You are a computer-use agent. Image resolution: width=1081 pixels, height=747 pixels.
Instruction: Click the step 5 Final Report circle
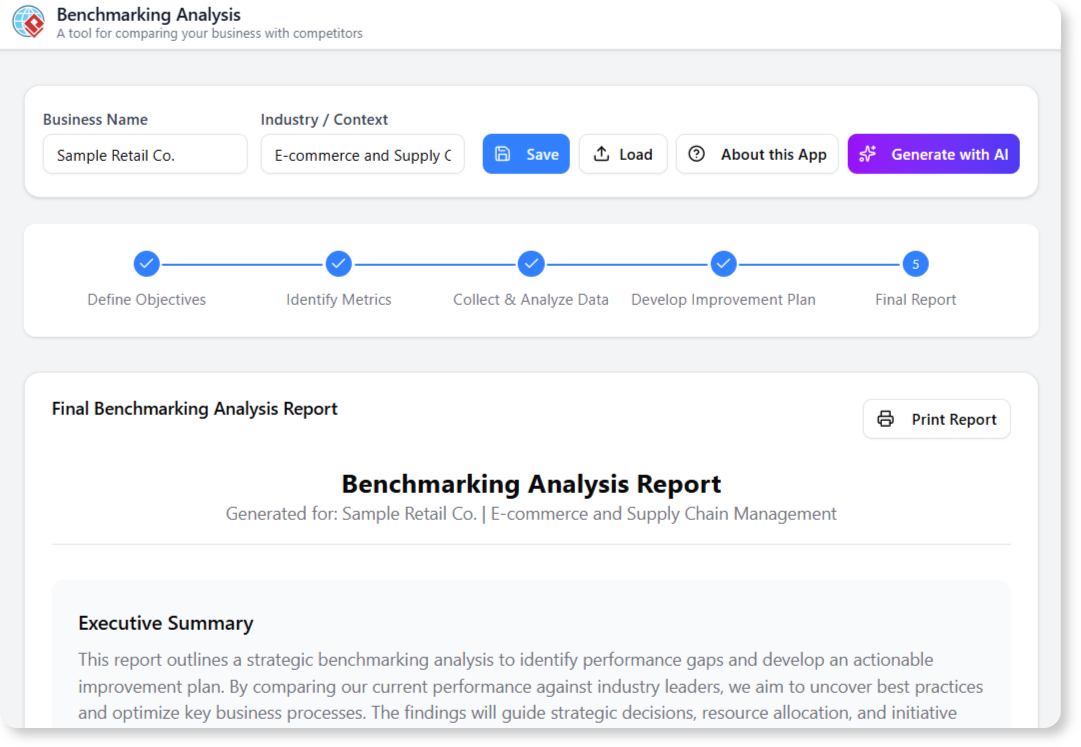(916, 264)
